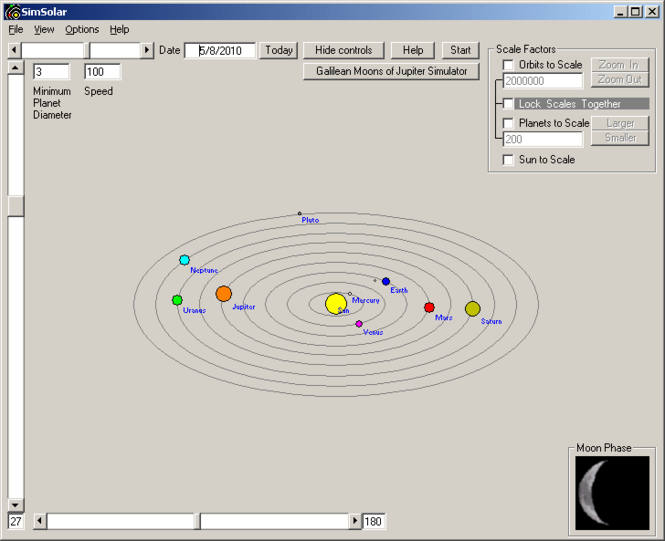
Task: Click the Hide controls button
Action: 344,50
